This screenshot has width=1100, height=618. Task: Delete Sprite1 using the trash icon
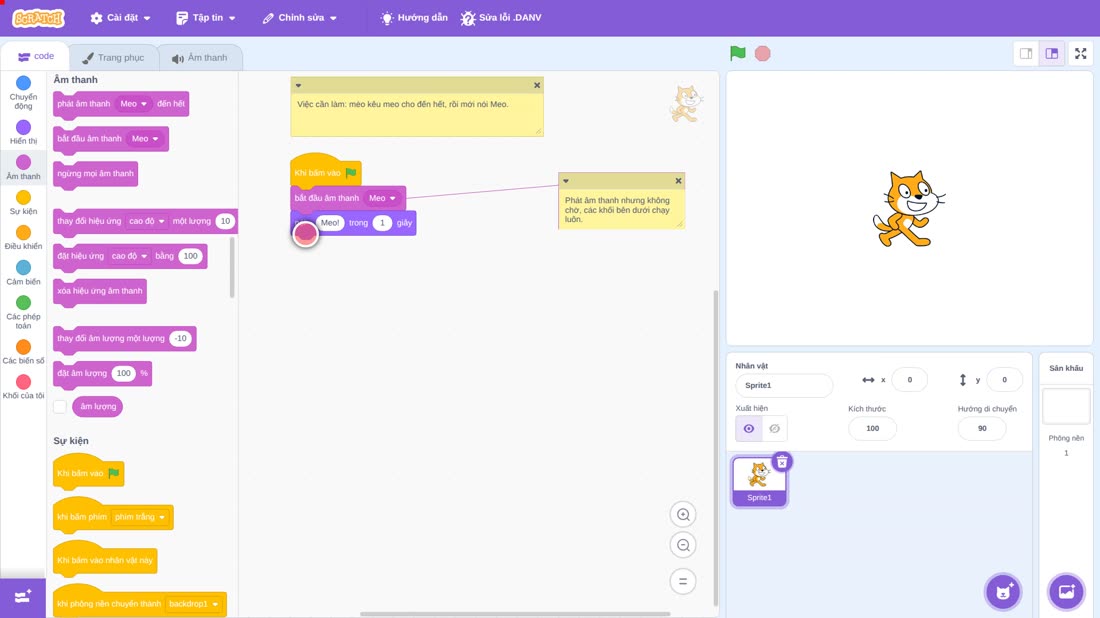tap(782, 462)
